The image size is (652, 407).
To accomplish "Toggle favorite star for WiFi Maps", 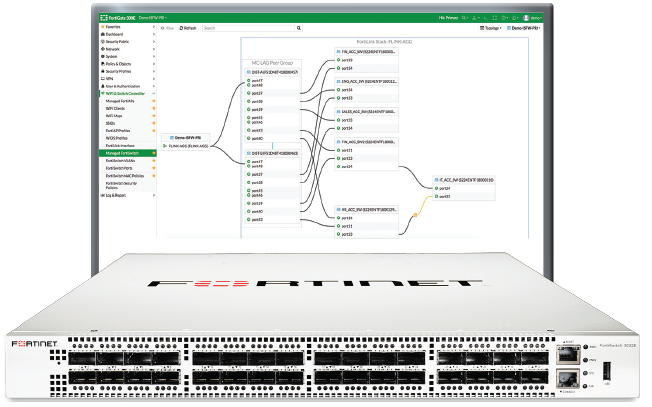I will [x=153, y=116].
